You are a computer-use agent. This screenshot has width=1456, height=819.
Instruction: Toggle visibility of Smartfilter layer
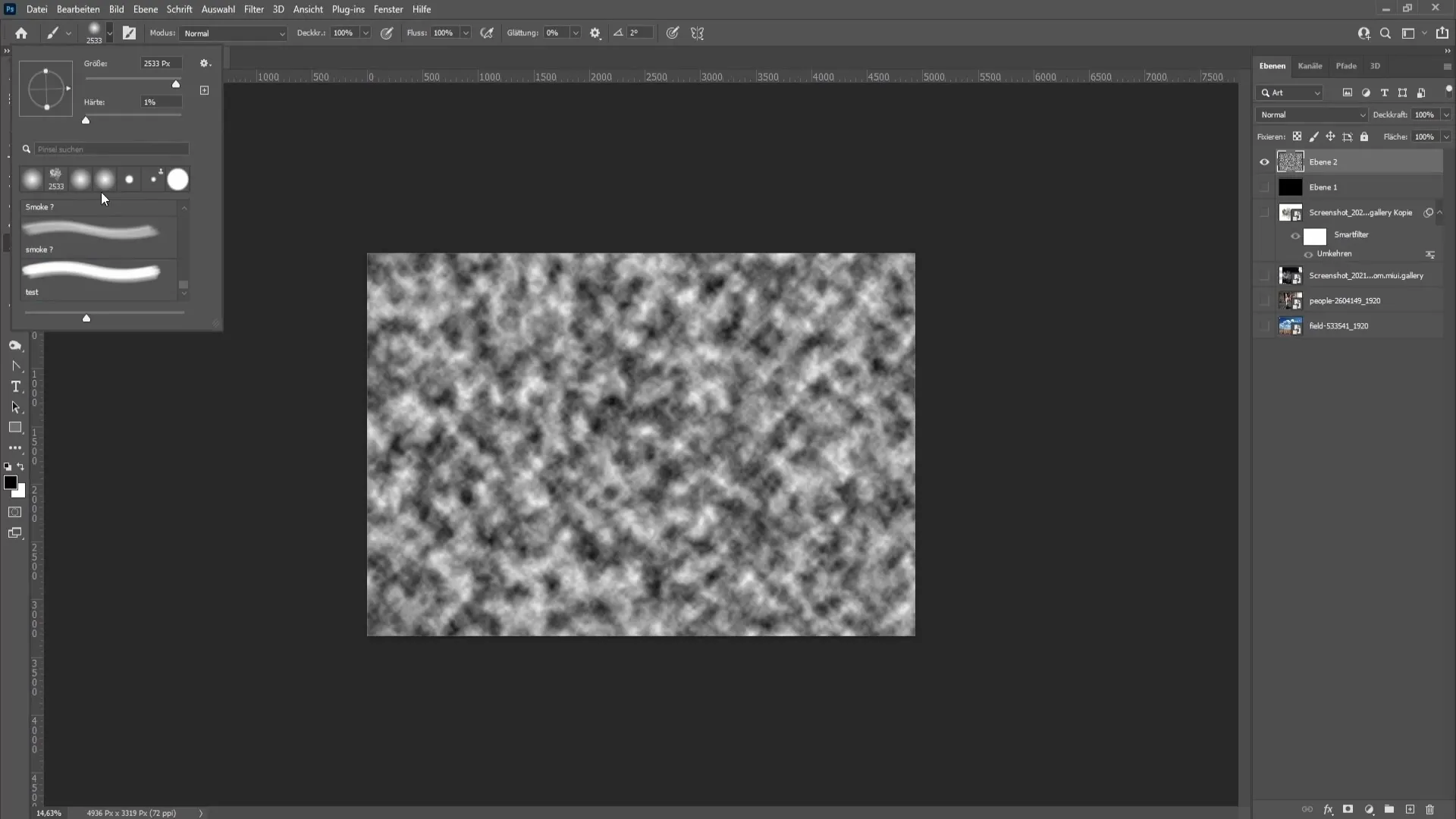[x=1297, y=234]
